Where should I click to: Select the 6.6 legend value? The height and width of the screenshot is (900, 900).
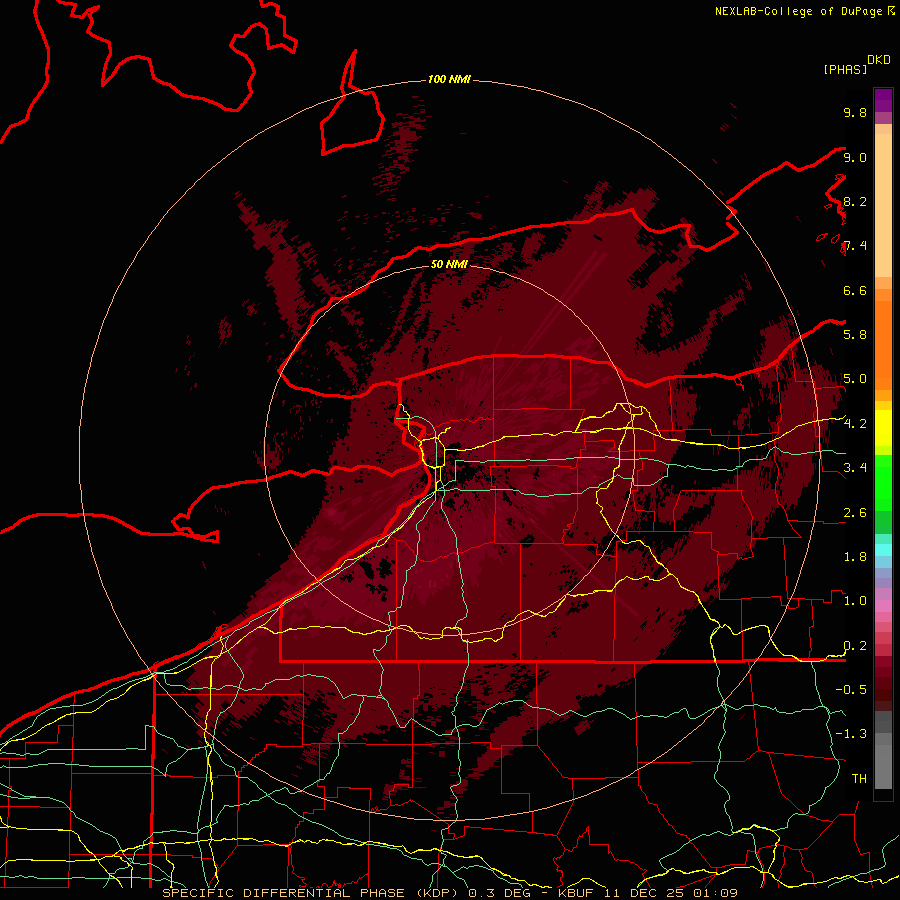click(x=855, y=290)
